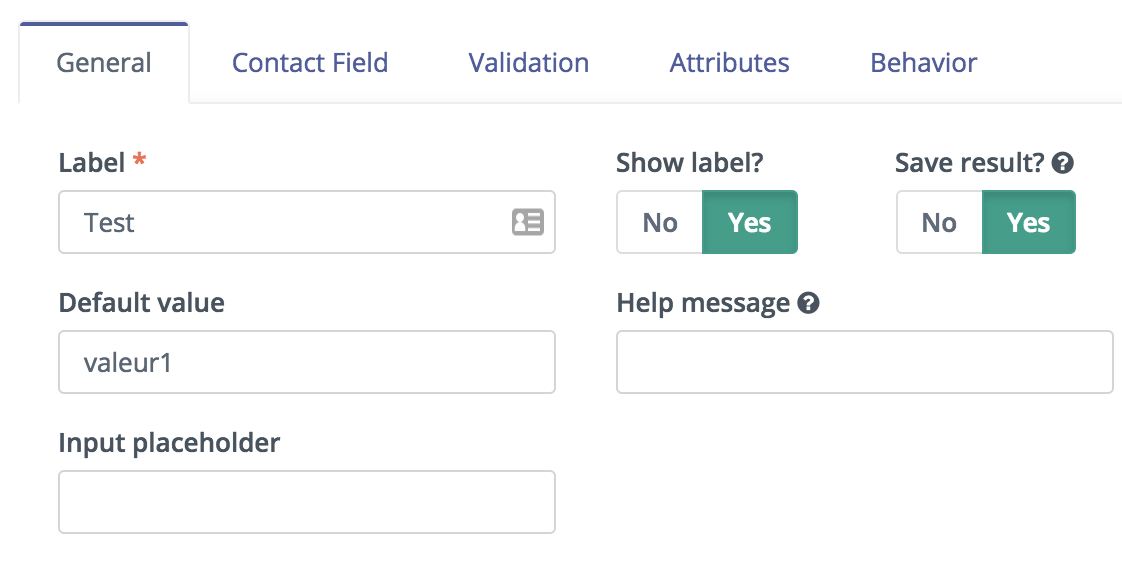Set Save result to Yes
The height and width of the screenshot is (572, 1122).
coord(1028,222)
